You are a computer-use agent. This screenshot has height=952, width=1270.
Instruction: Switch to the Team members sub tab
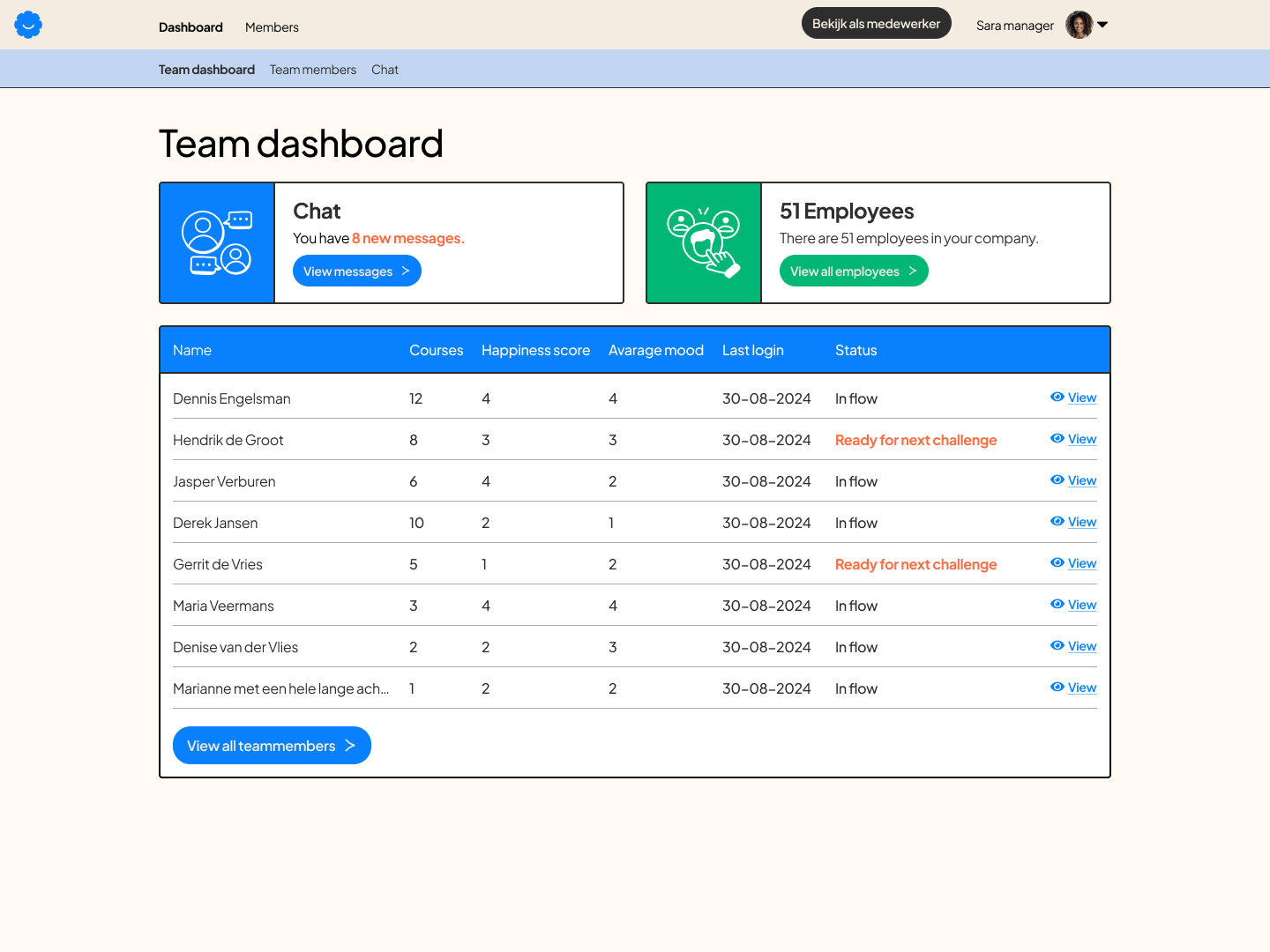click(313, 70)
